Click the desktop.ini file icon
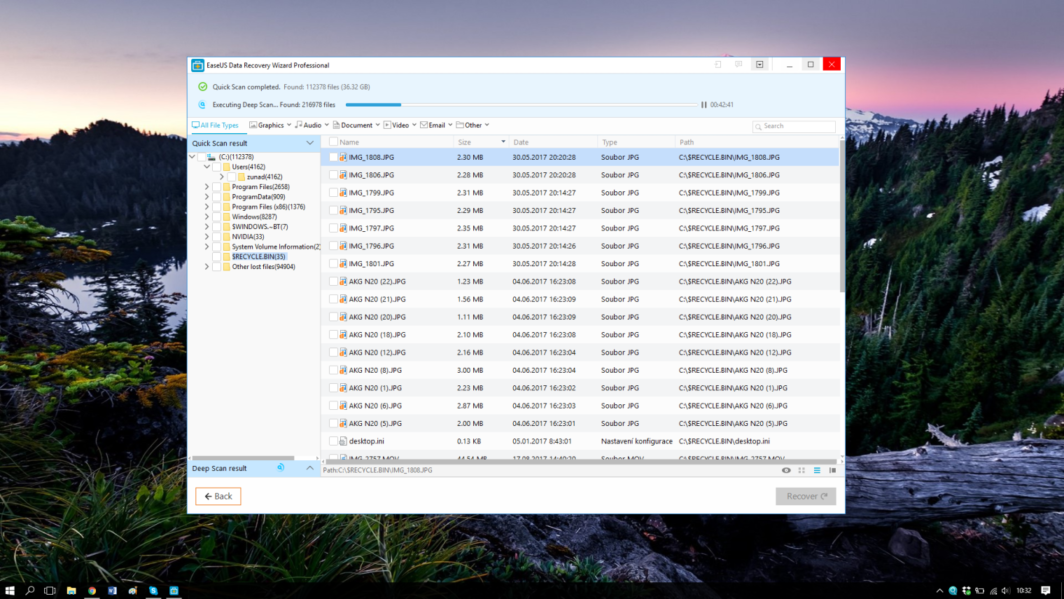1064x599 pixels. (343, 441)
